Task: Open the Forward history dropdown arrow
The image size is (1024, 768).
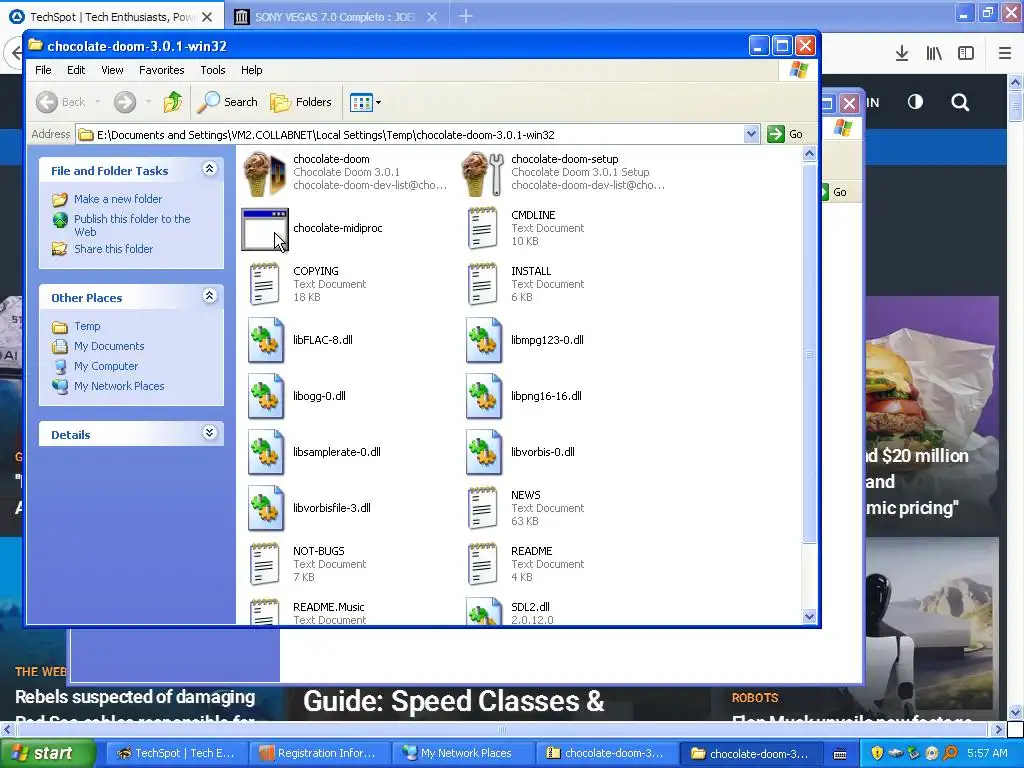Action: point(148,102)
